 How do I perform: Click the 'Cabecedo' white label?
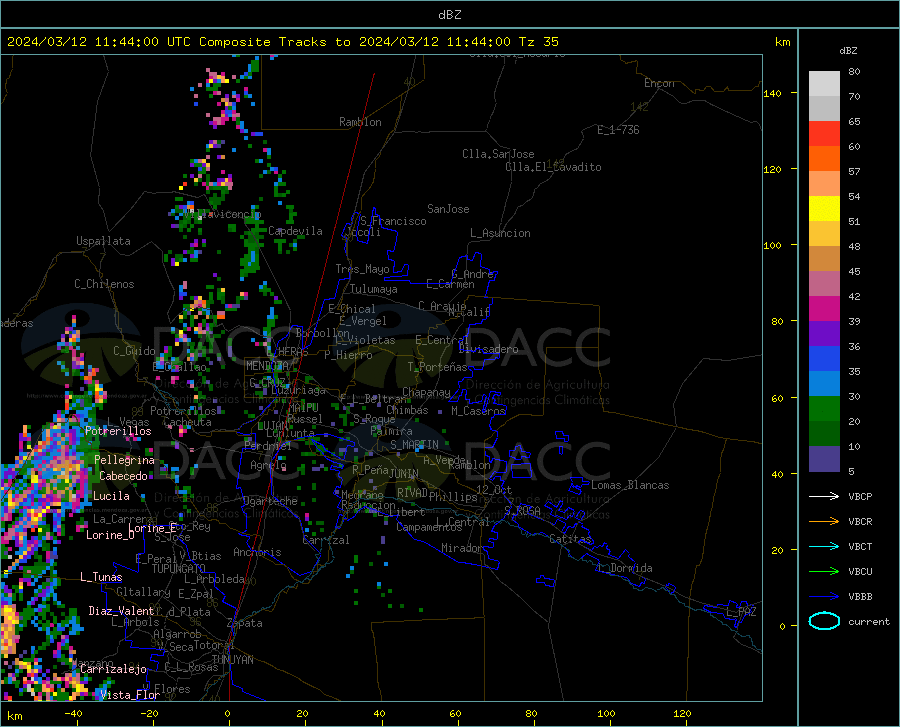tap(123, 476)
